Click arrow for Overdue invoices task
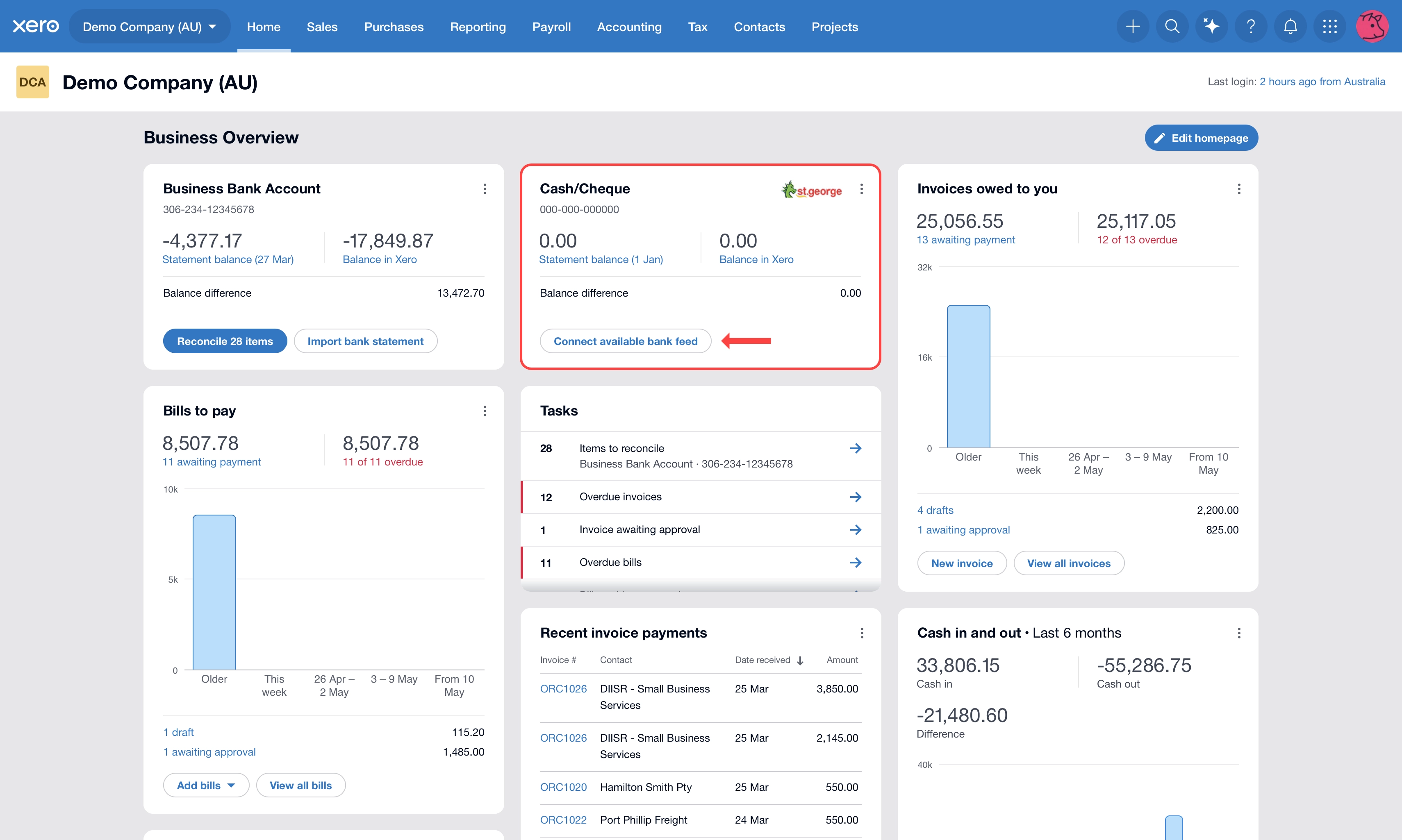The height and width of the screenshot is (840, 1402). tap(856, 497)
